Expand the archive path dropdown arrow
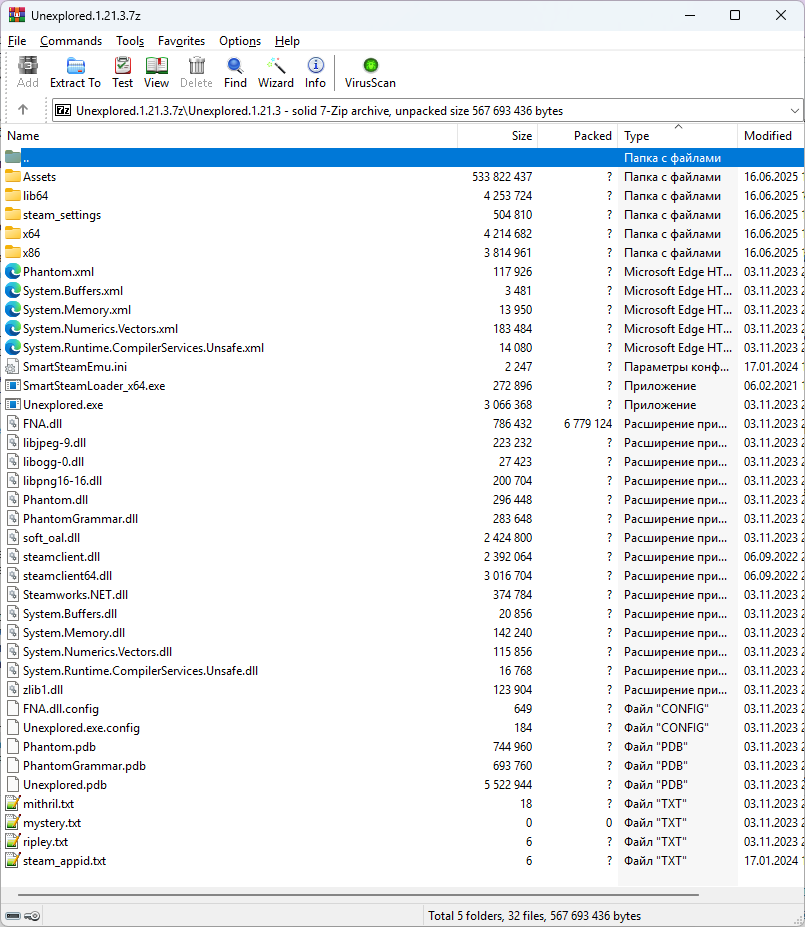805x927 pixels. pos(794,111)
